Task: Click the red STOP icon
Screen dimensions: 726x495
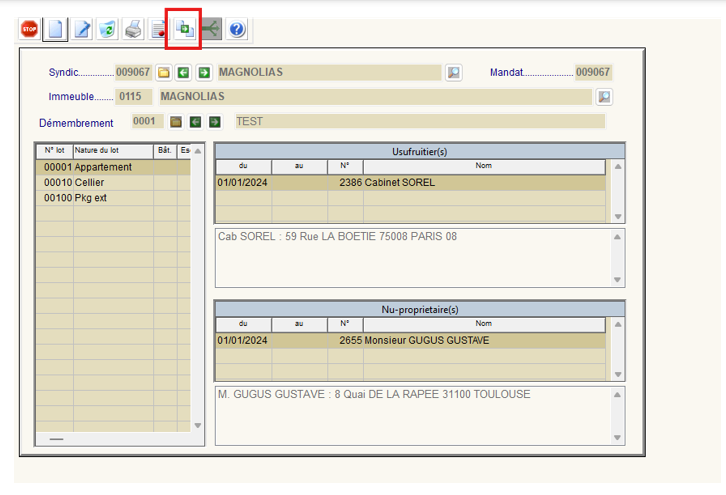Action: [x=29, y=29]
